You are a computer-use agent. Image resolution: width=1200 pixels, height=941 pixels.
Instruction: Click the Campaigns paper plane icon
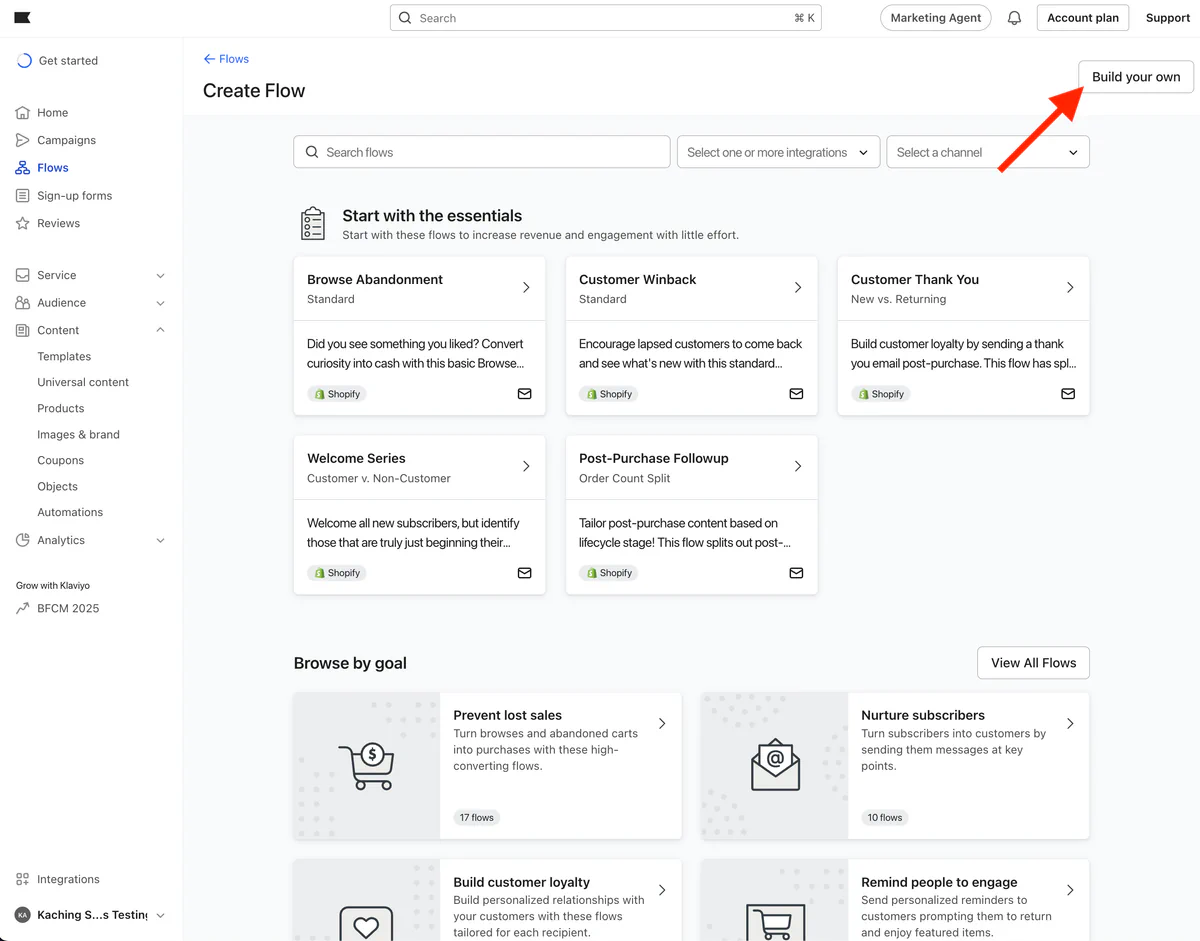[x=23, y=140]
